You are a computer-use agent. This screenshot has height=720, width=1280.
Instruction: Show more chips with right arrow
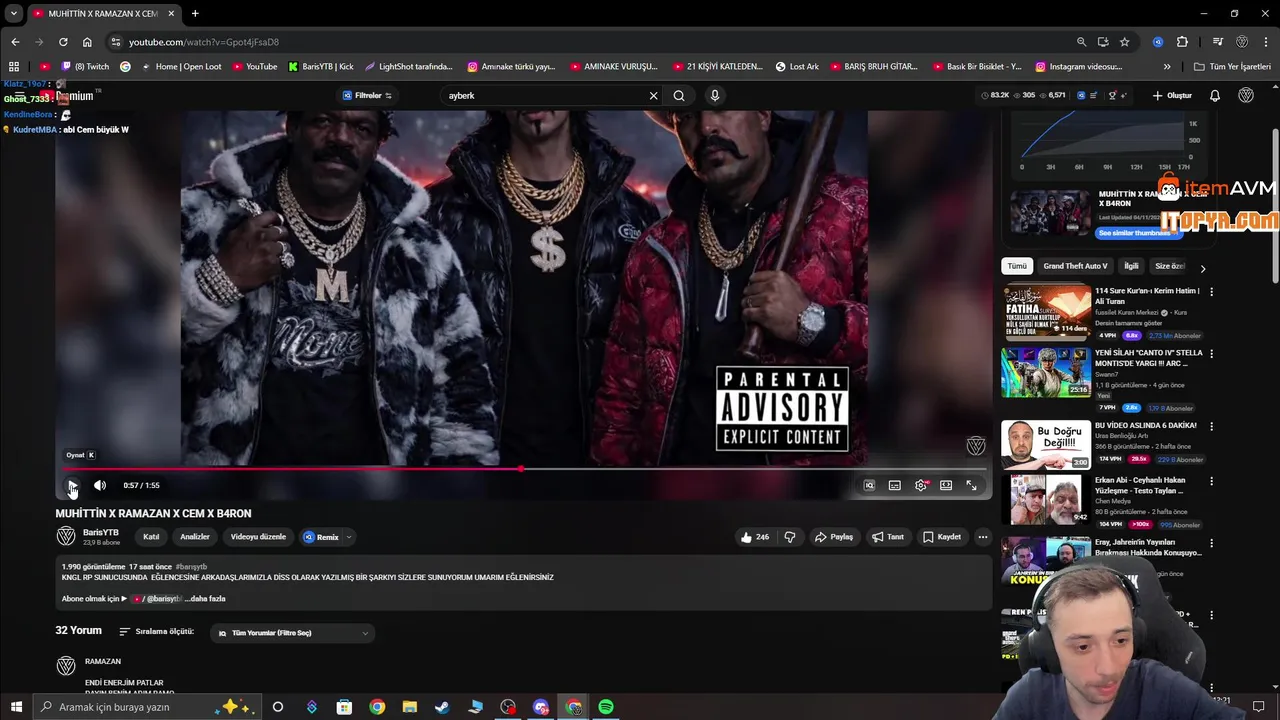point(1203,268)
